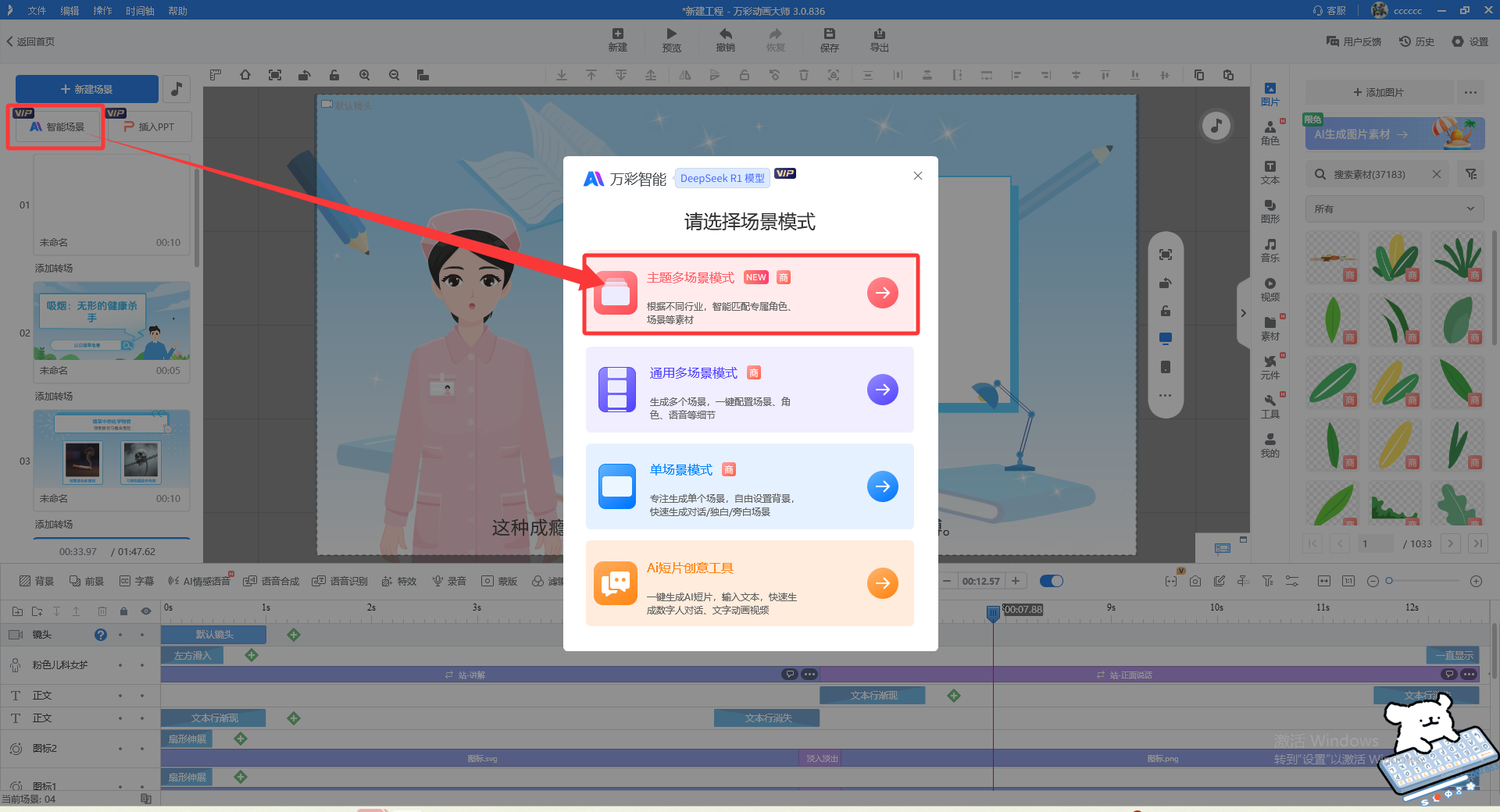
Task: Choose 通用多场景模式 purple arrow button
Action: click(882, 390)
